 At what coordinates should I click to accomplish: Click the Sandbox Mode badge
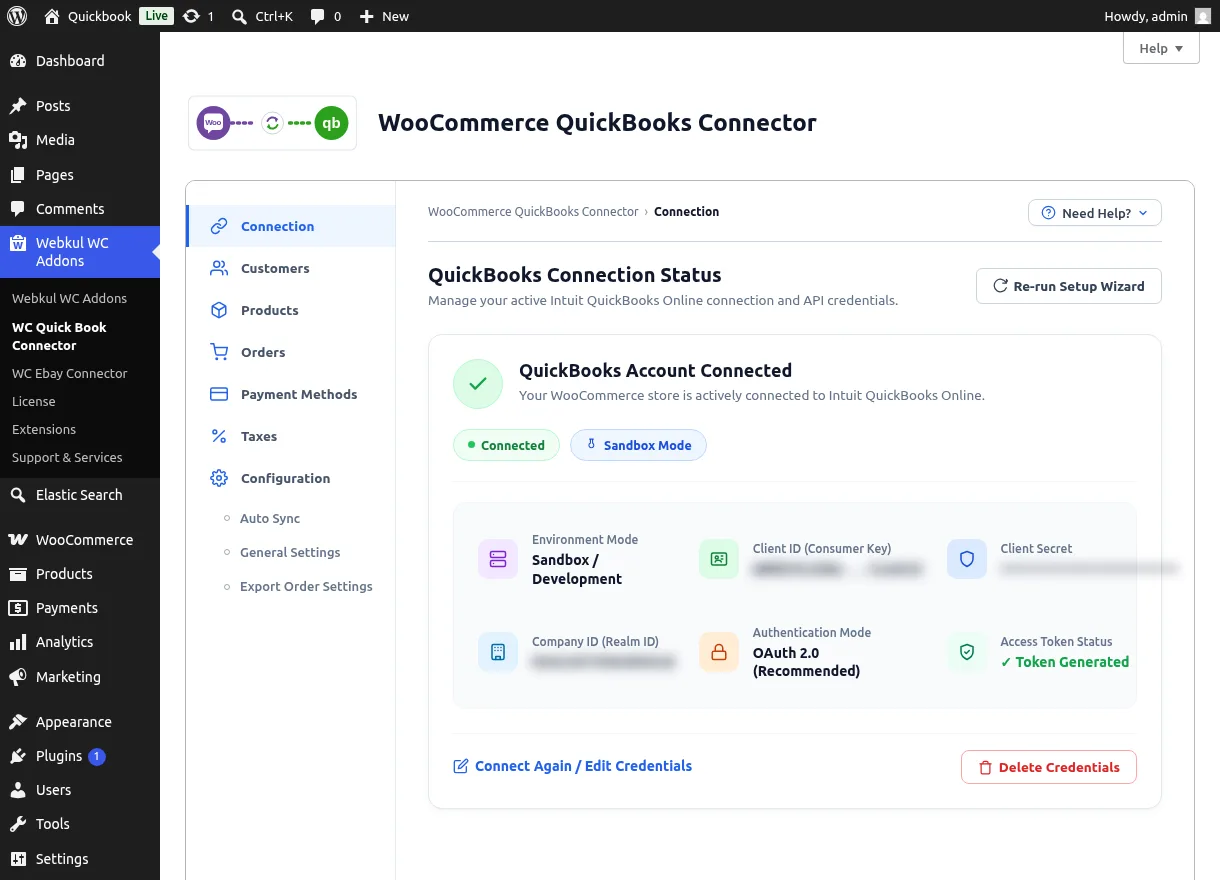(638, 445)
